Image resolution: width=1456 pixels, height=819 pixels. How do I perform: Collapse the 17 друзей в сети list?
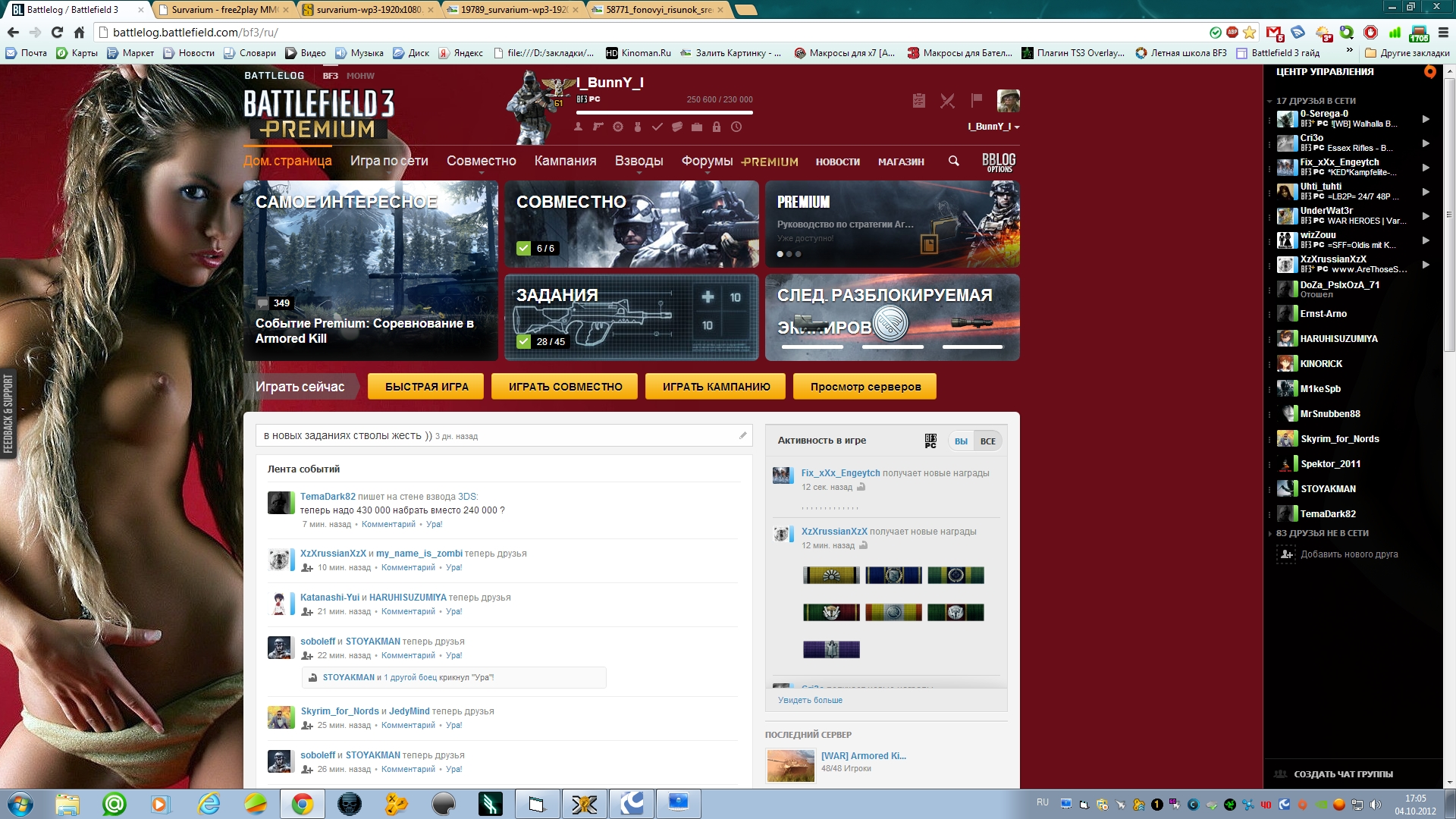point(1270,101)
